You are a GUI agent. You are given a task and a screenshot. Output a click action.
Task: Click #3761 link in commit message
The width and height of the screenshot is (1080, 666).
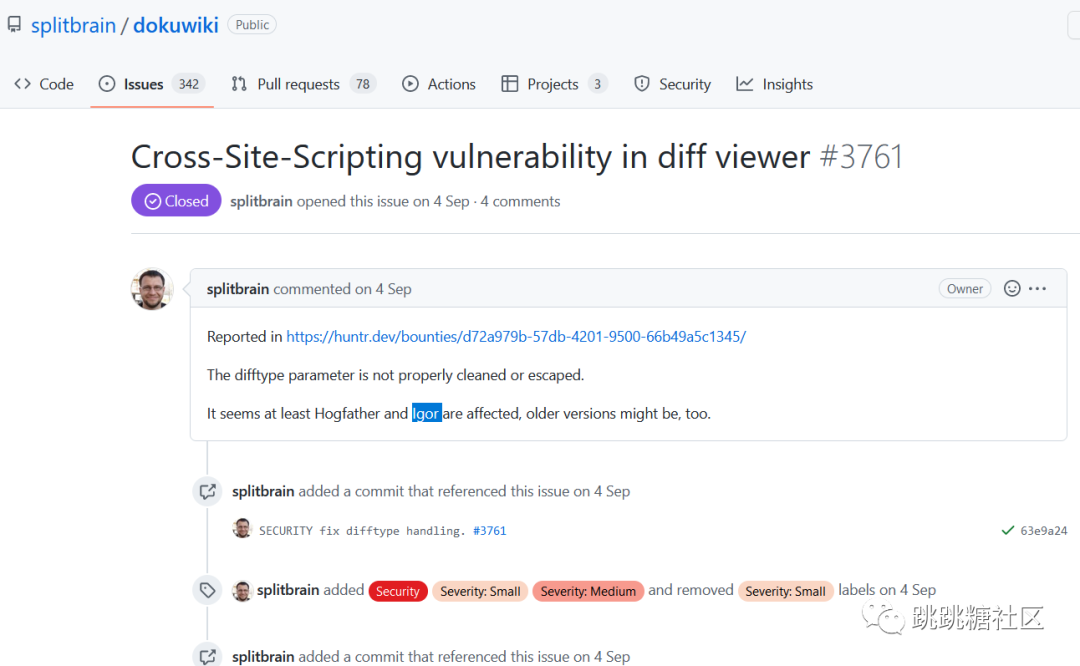[x=489, y=530]
